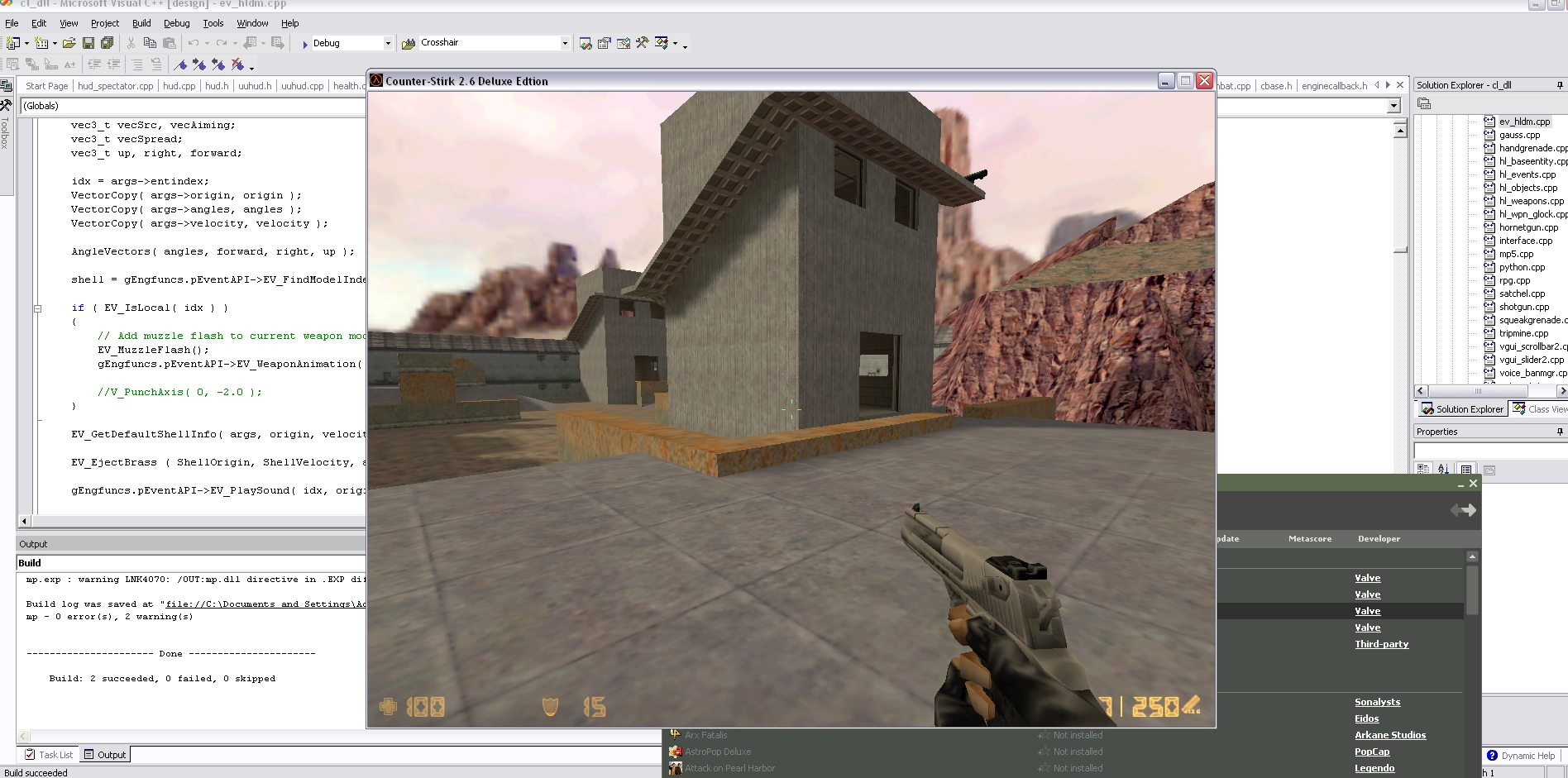
Task: Click the Paste clipboard icon
Action: pyautogui.click(x=170, y=43)
